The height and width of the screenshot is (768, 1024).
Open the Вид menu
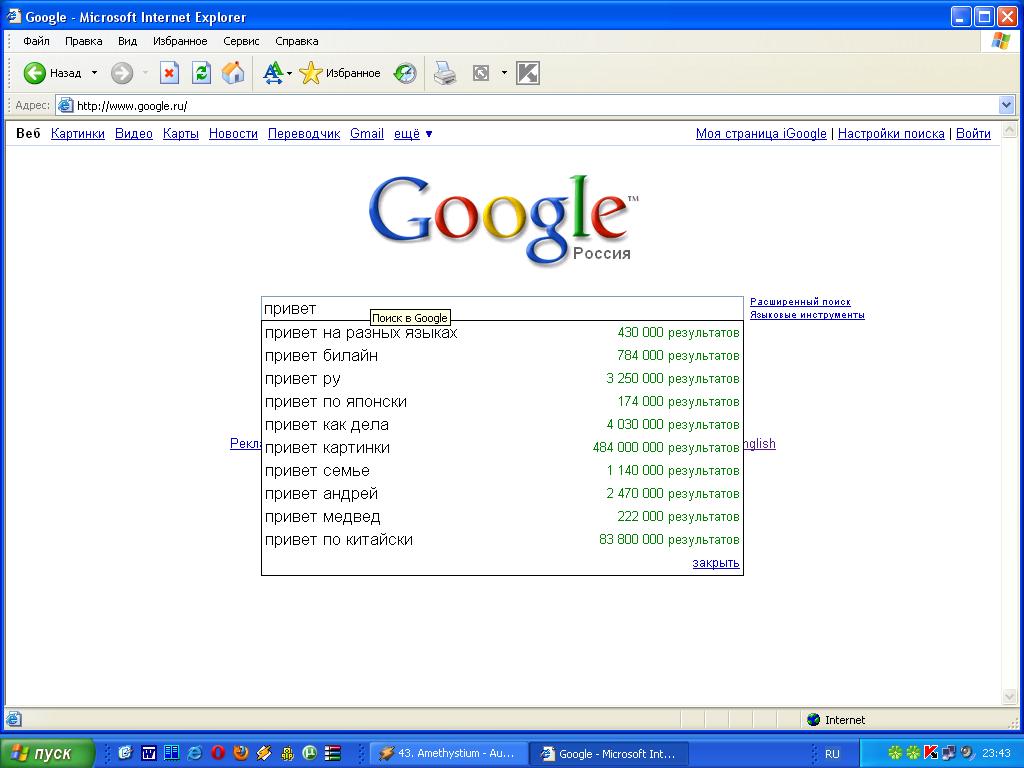(x=127, y=41)
